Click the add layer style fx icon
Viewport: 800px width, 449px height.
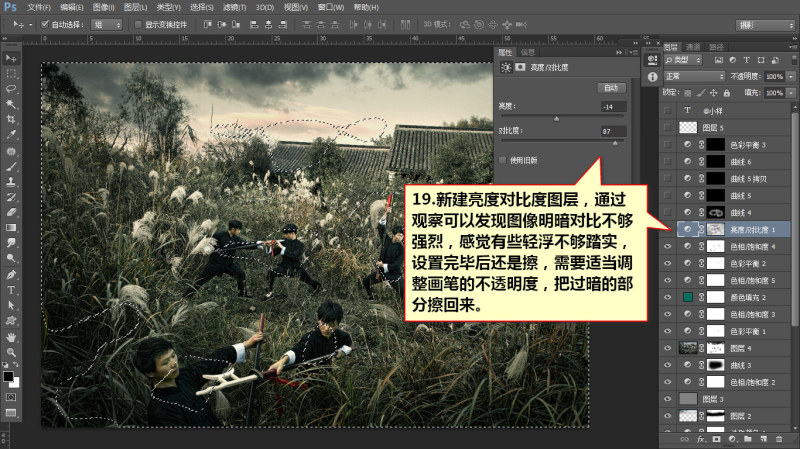click(x=701, y=439)
